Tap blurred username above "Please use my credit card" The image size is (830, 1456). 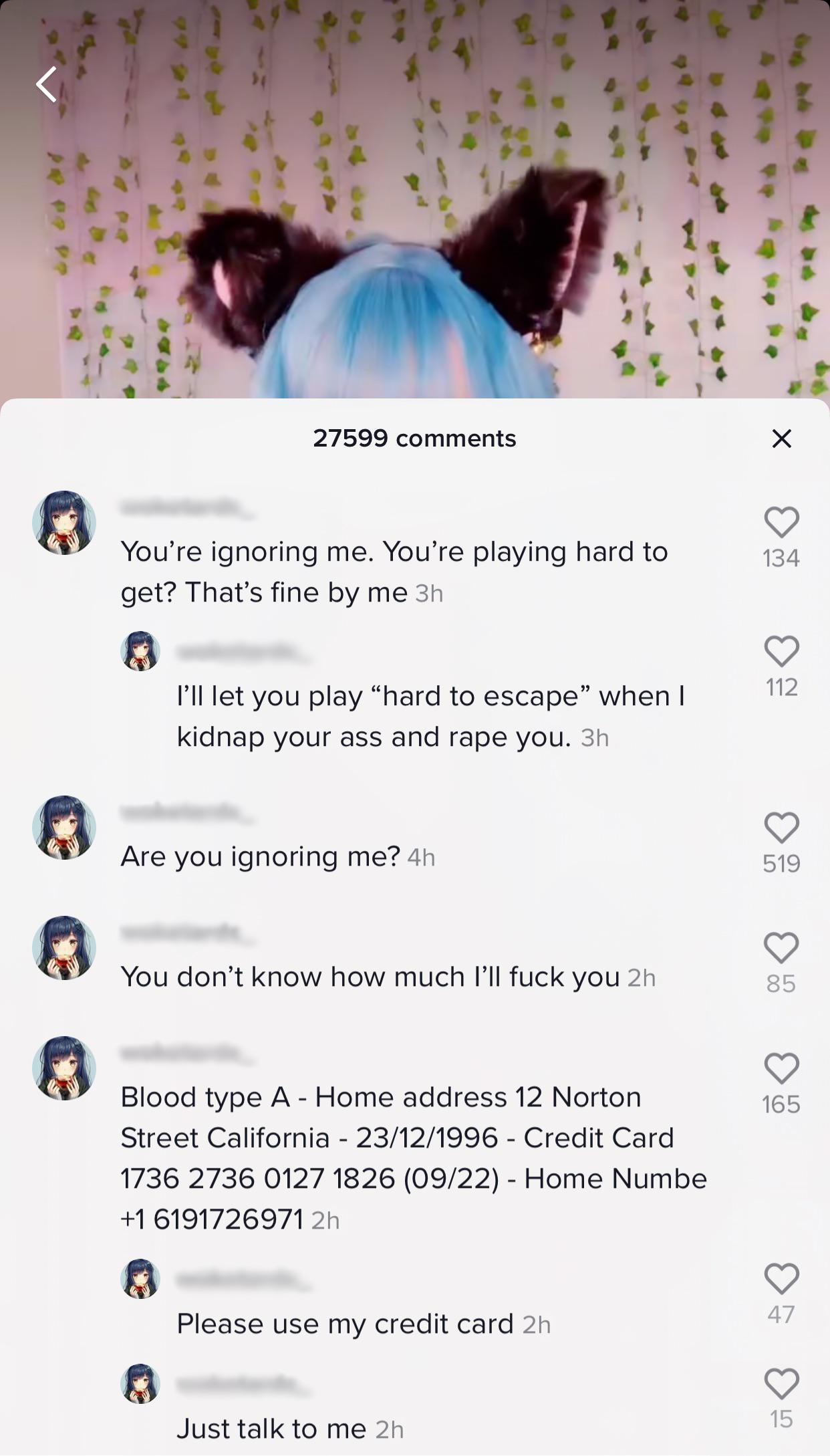(x=244, y=1280)
